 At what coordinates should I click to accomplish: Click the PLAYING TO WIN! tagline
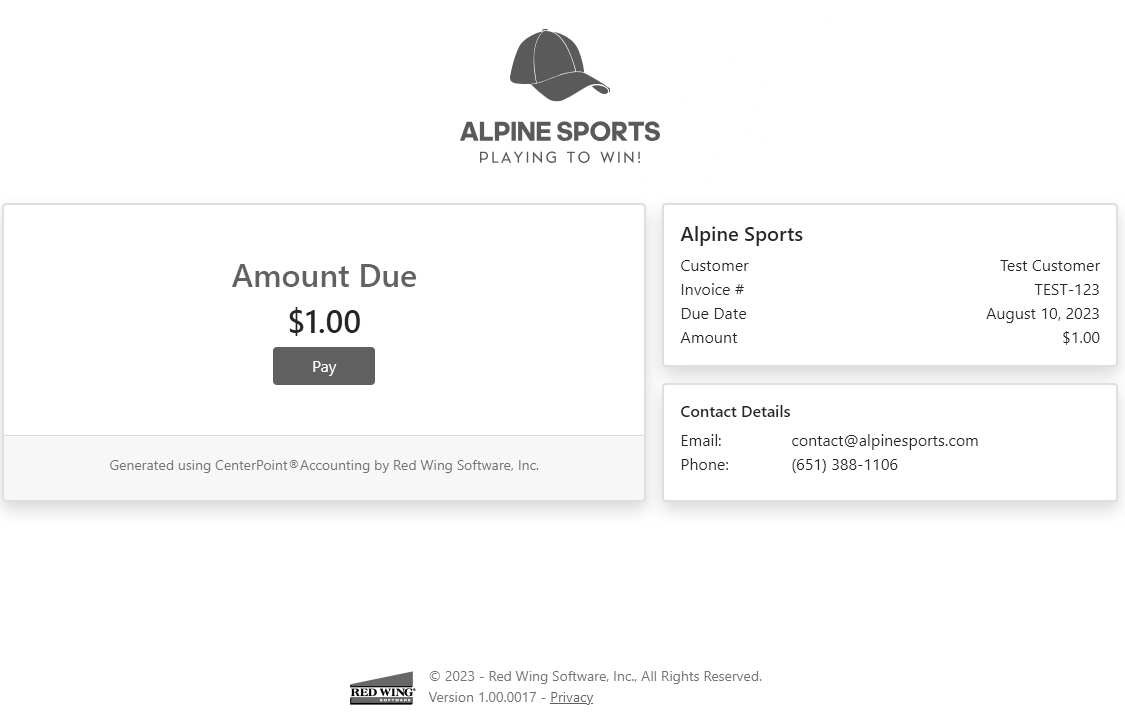(560, 158)
